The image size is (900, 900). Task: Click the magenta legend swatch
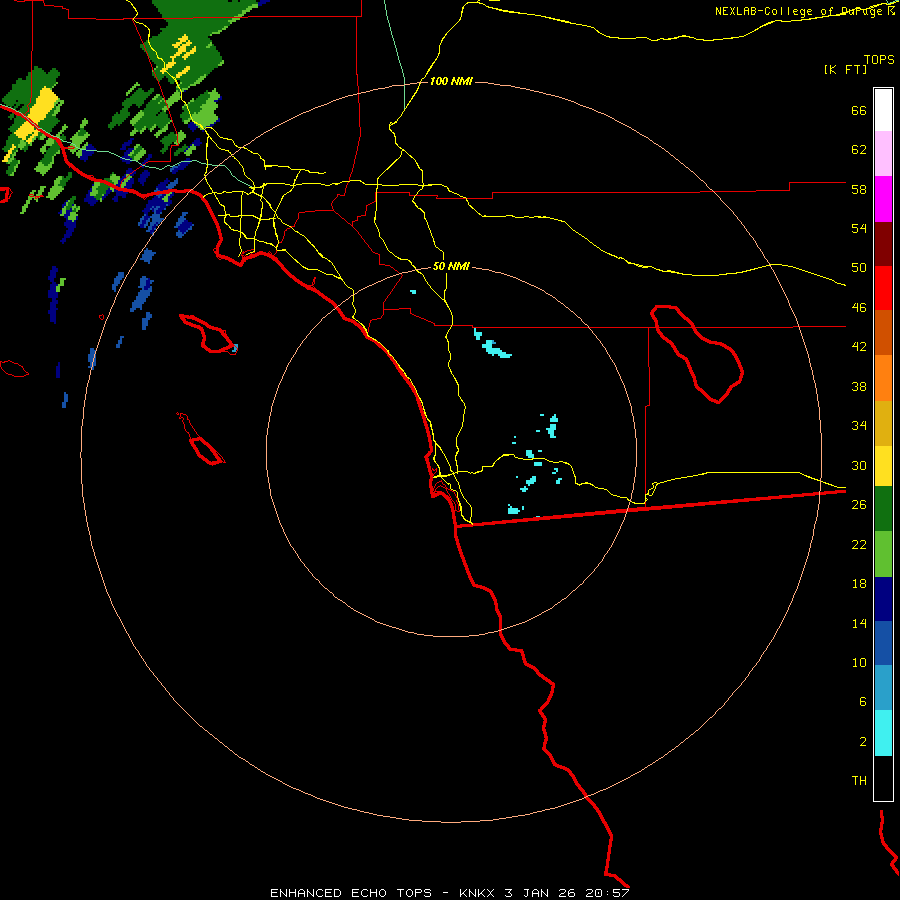[x=883, y=199]
